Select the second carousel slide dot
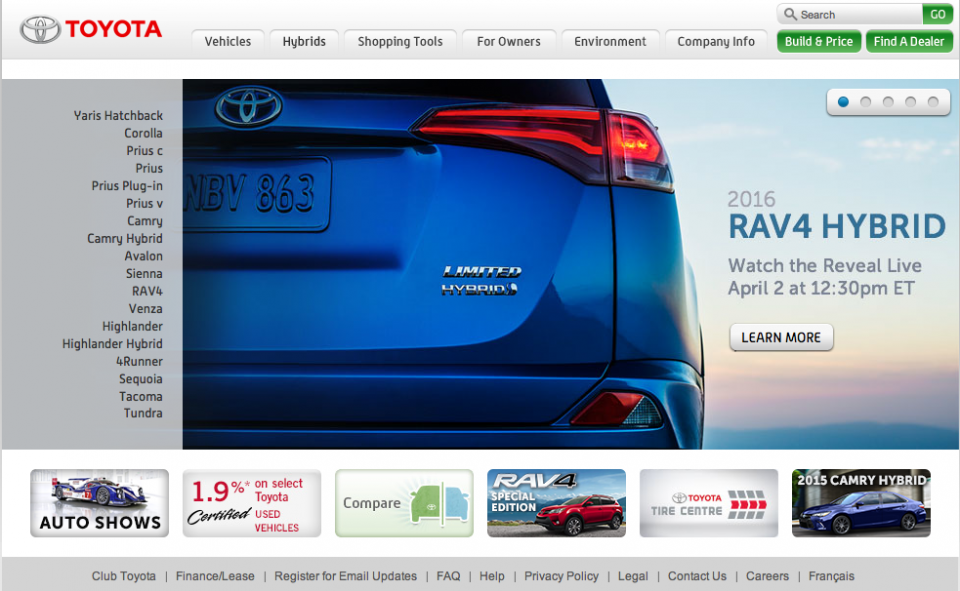Screen dimensions: 960x591 [866, 102]
